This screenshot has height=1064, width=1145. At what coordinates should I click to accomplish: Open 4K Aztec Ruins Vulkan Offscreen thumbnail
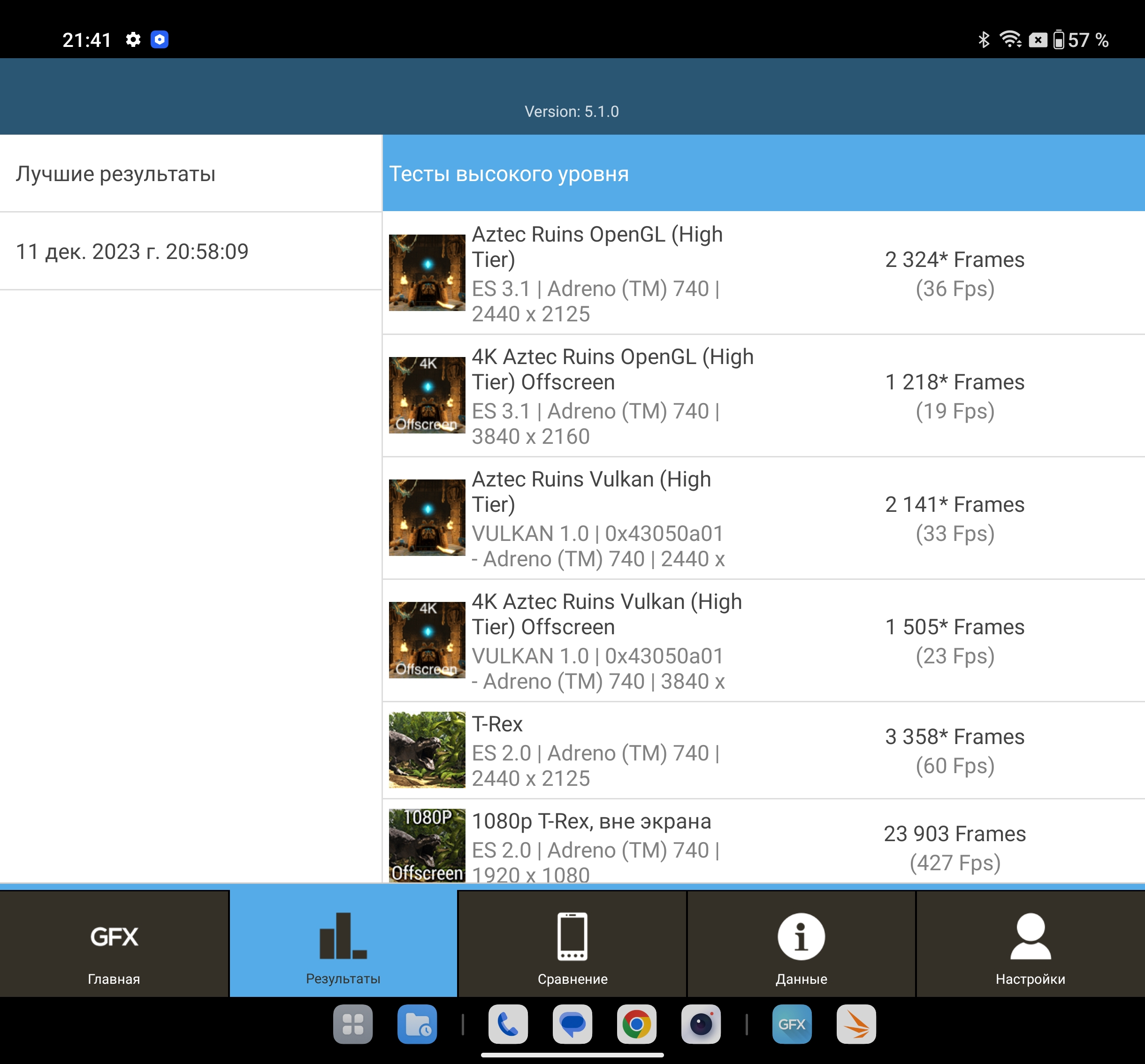point(427,640)
